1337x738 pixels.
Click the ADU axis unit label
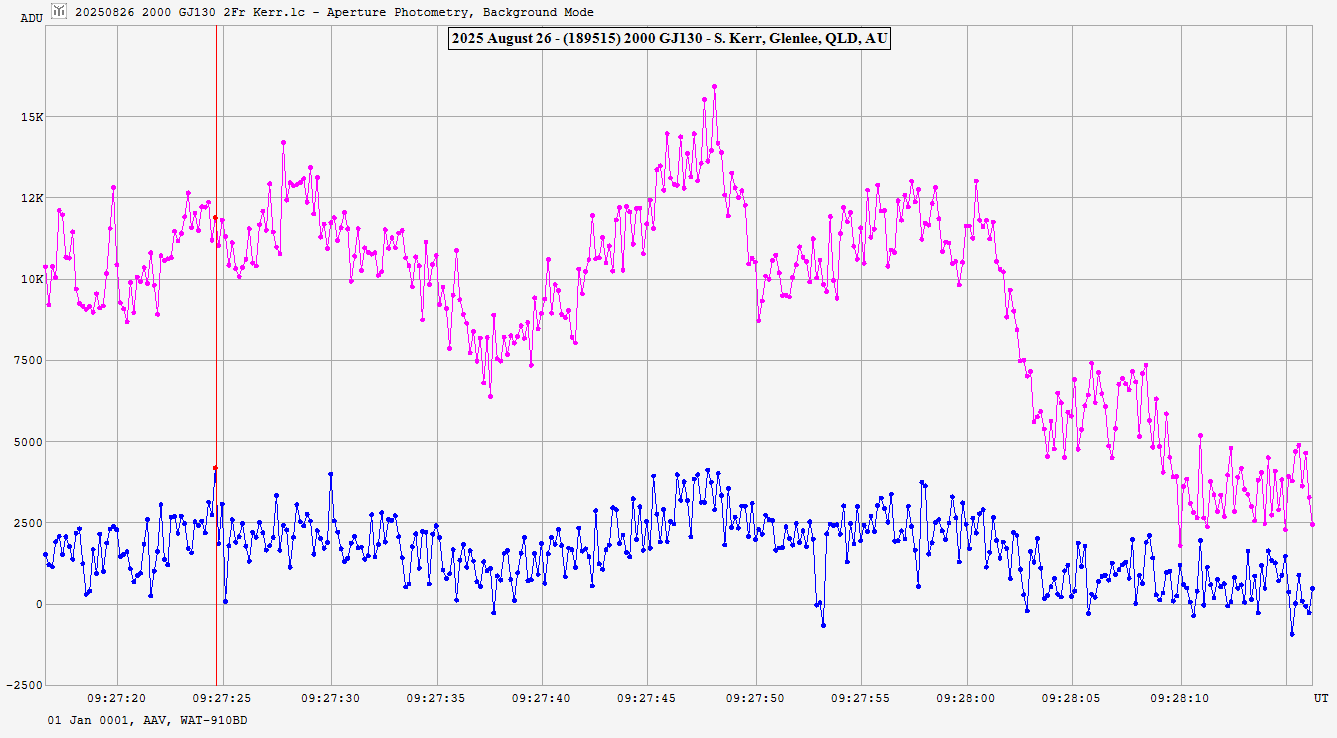31,17
